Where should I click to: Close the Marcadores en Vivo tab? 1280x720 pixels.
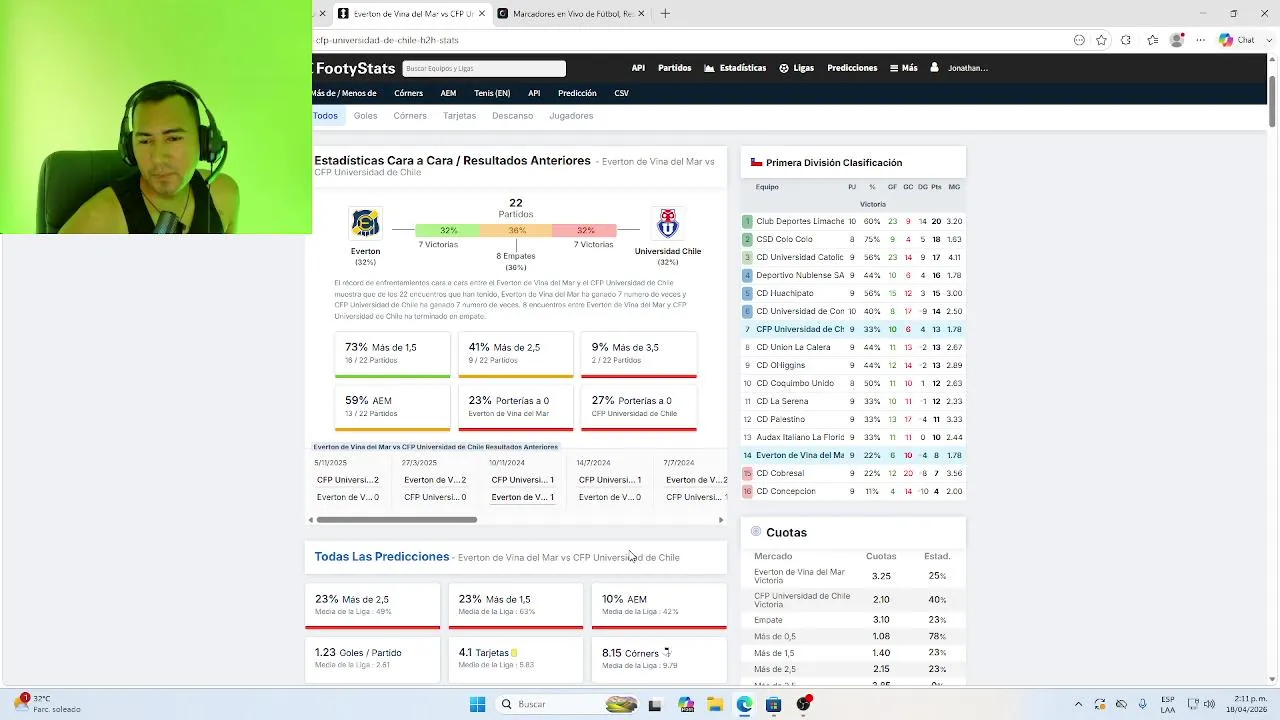point(641,13)
